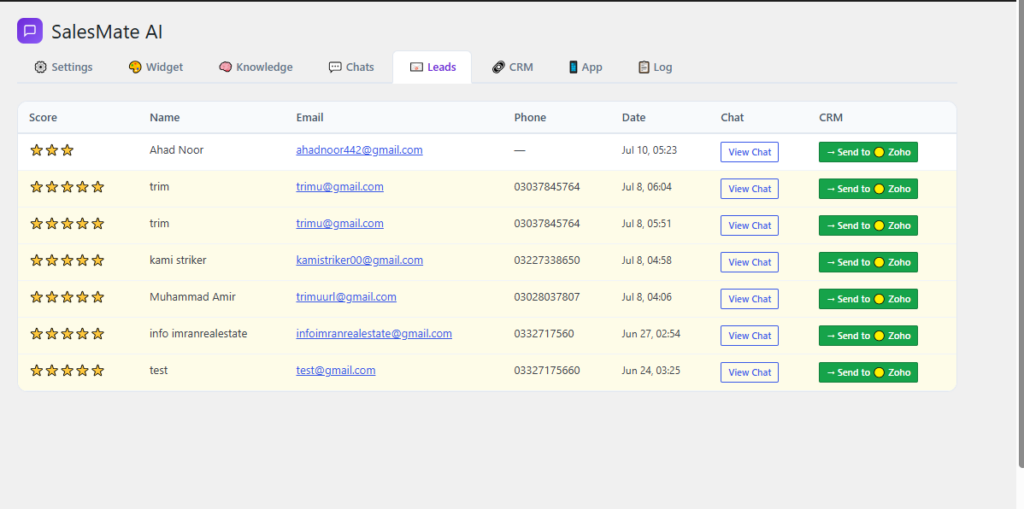Send trim lead from Jul 8, 05:51 to Zoho
This screenshot has height=509, width=1024.
pyautogui.click(x=869, y=225)
